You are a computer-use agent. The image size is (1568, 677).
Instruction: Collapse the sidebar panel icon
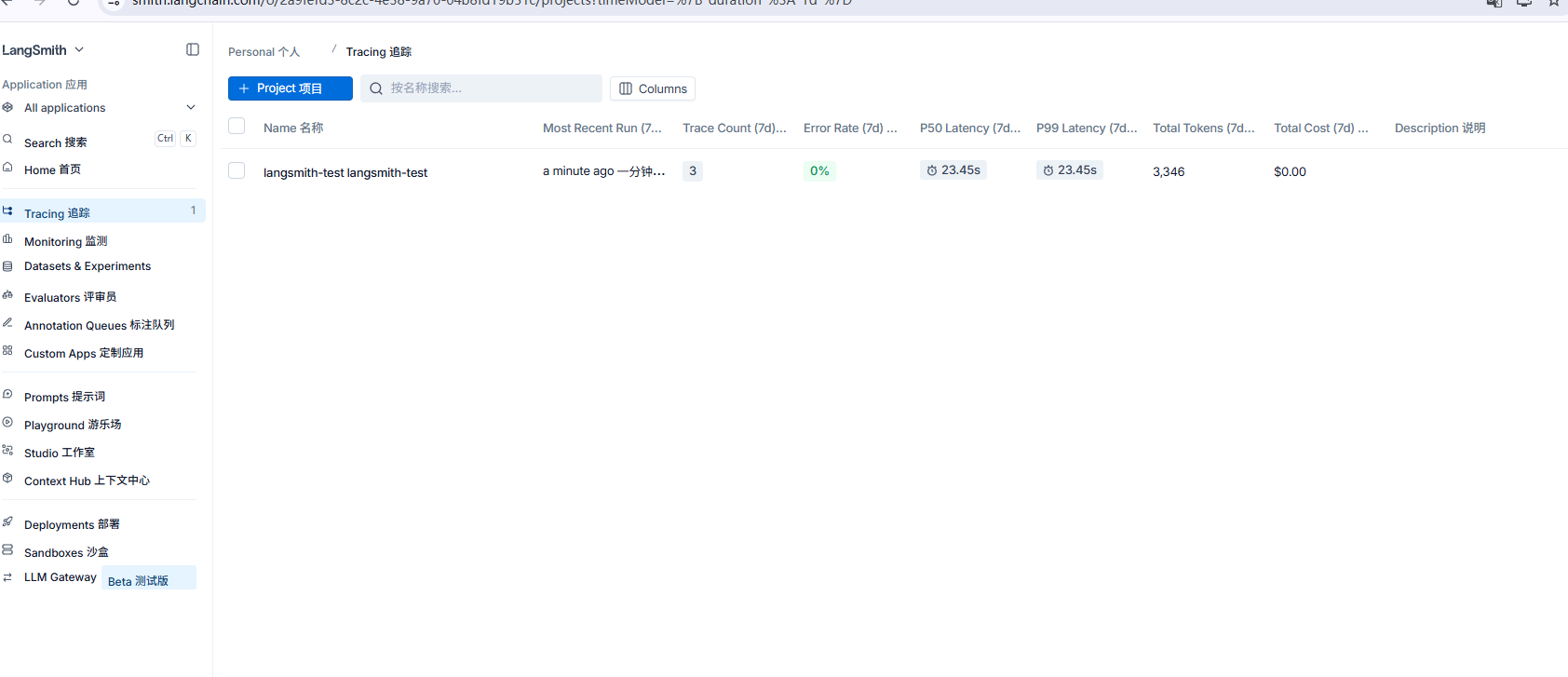pyautogui.click(x=193, y=49)
